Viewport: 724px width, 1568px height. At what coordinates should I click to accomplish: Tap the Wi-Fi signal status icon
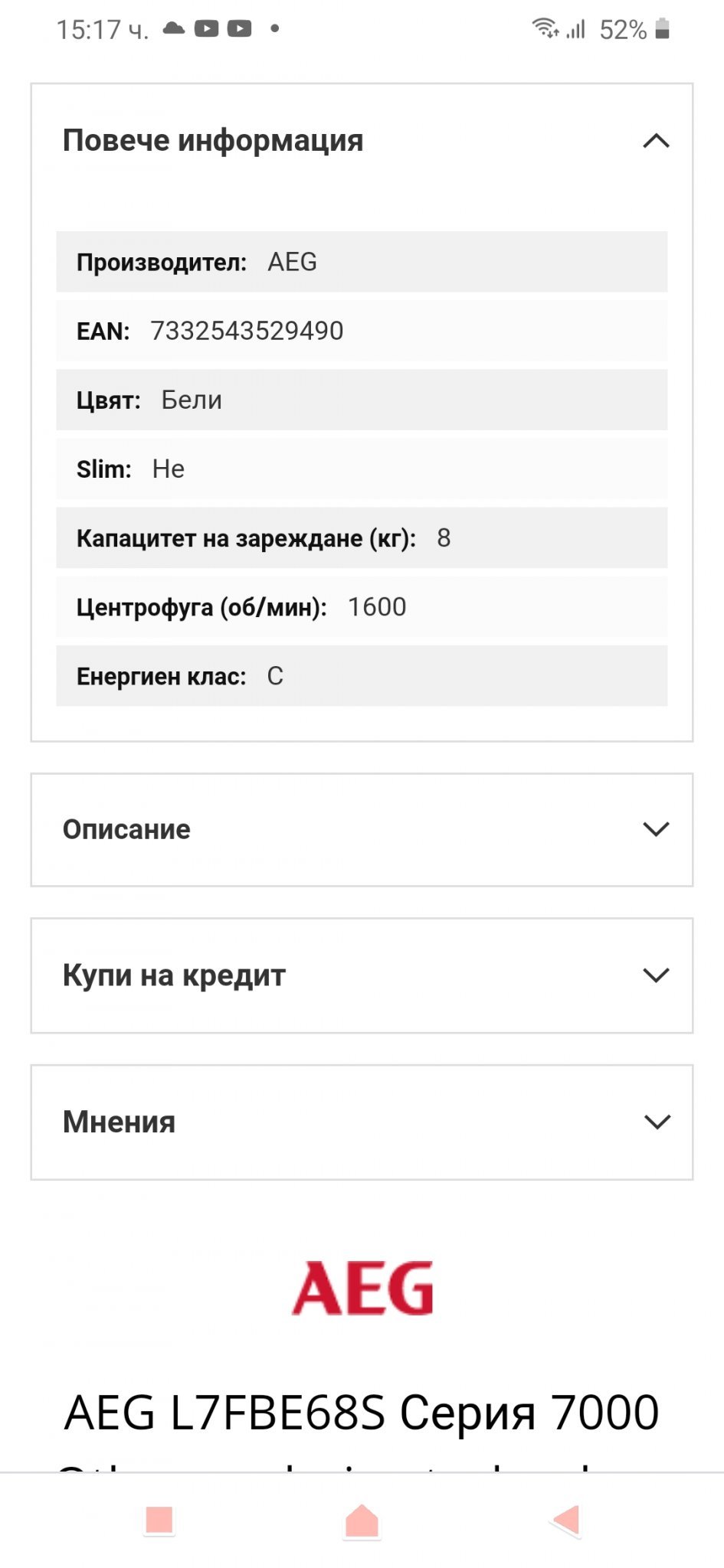(545, 28)
